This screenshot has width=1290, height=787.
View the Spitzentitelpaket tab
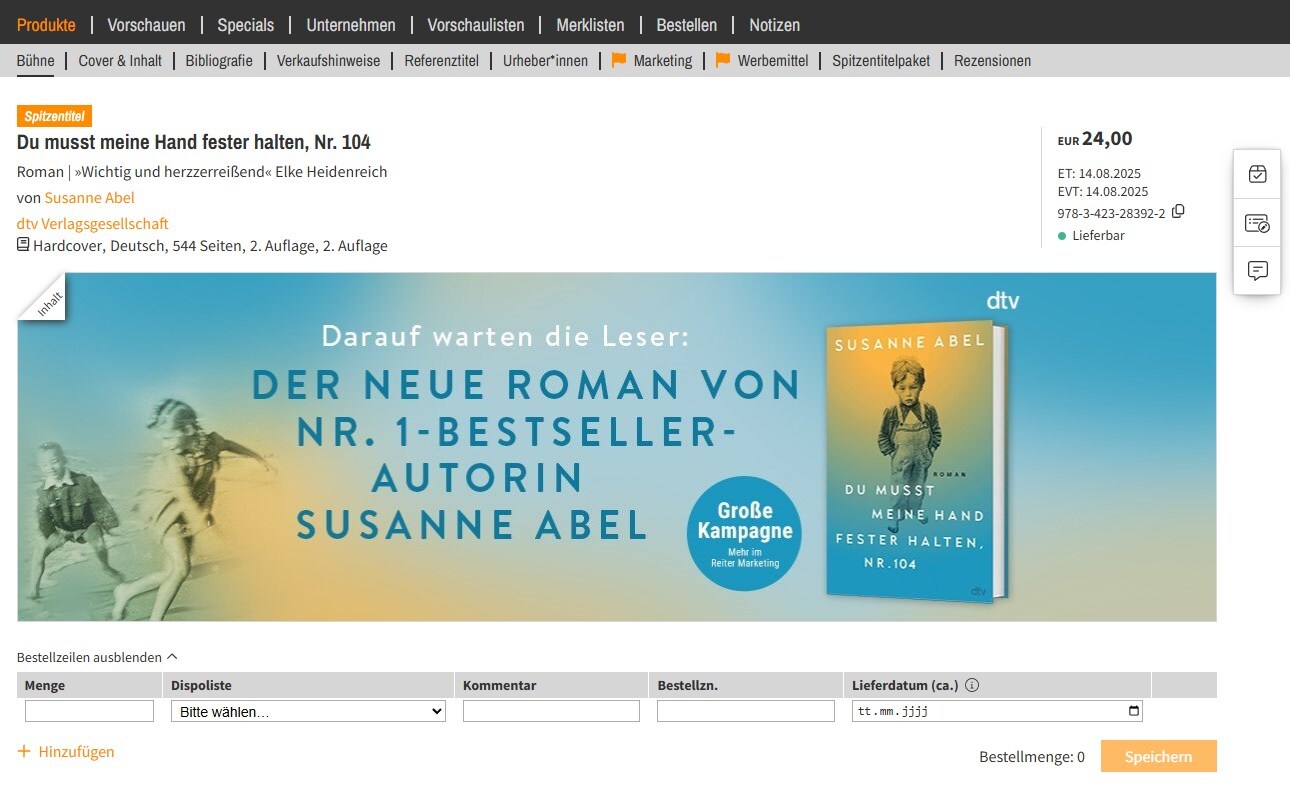coord(881,61)
